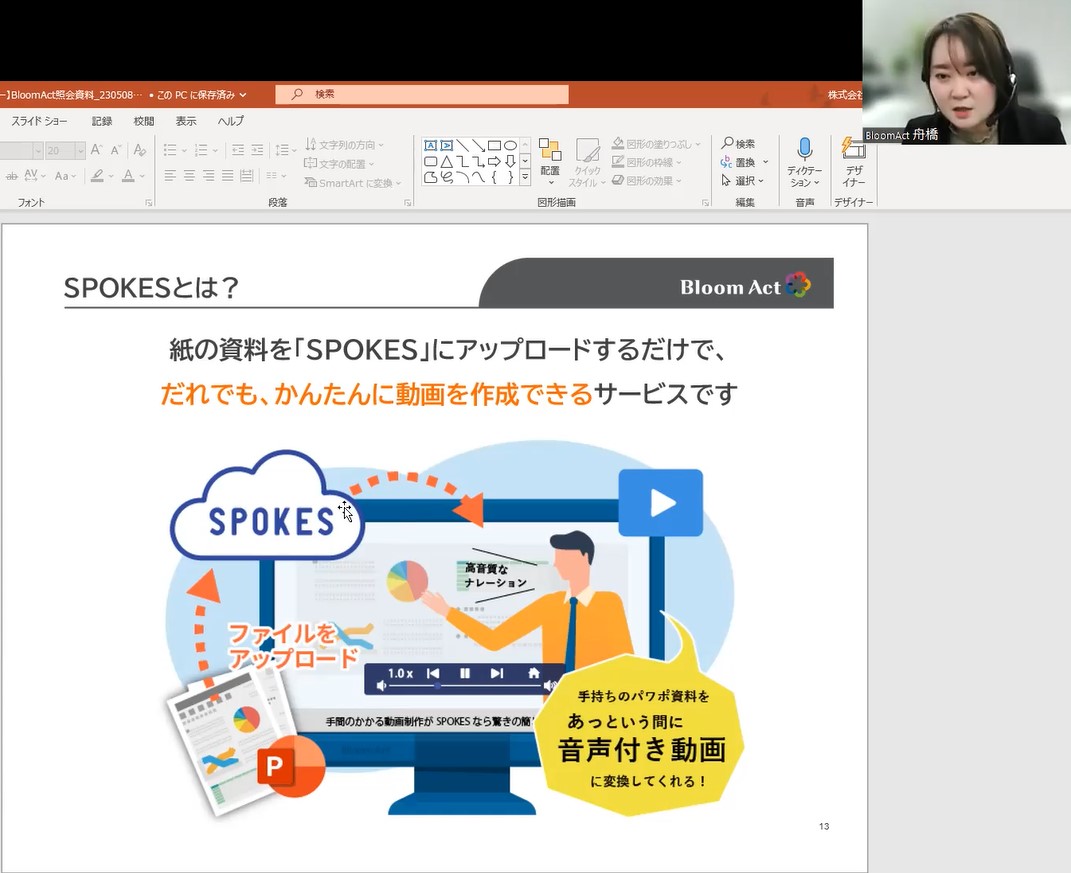This screenshot has height=873, width=1071.
Task: Open the columns layout dropdown
Action: coord(276,176)
